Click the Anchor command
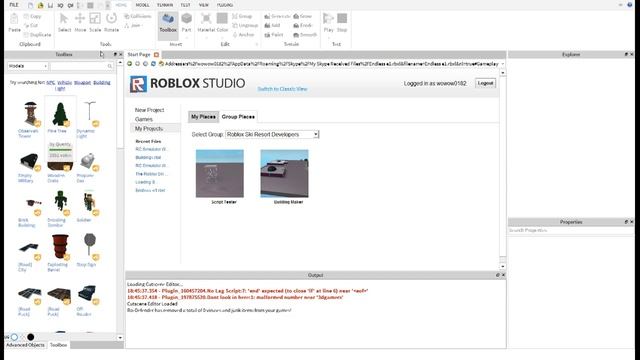Screen dimensions: 640x360 243,35
